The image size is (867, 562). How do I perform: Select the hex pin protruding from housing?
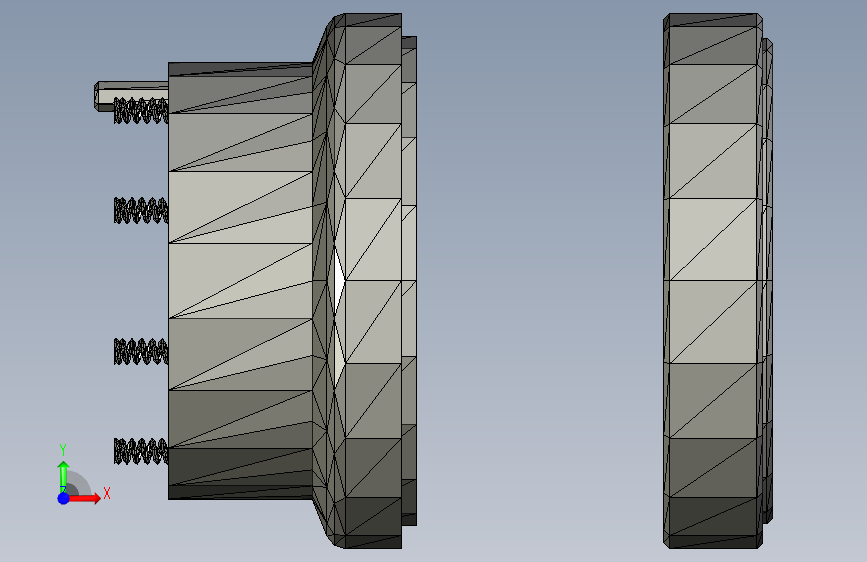click(x=131, y=96)
